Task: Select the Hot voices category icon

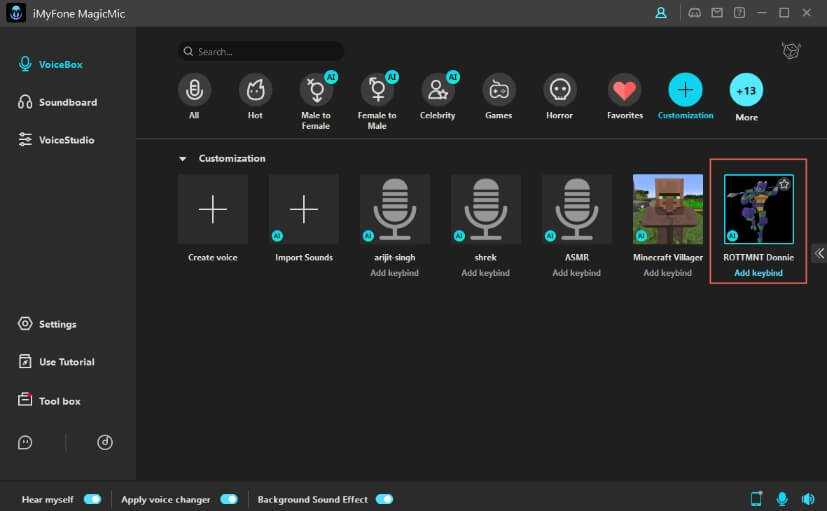Action: pyautogui.click(x=255, y=90)
